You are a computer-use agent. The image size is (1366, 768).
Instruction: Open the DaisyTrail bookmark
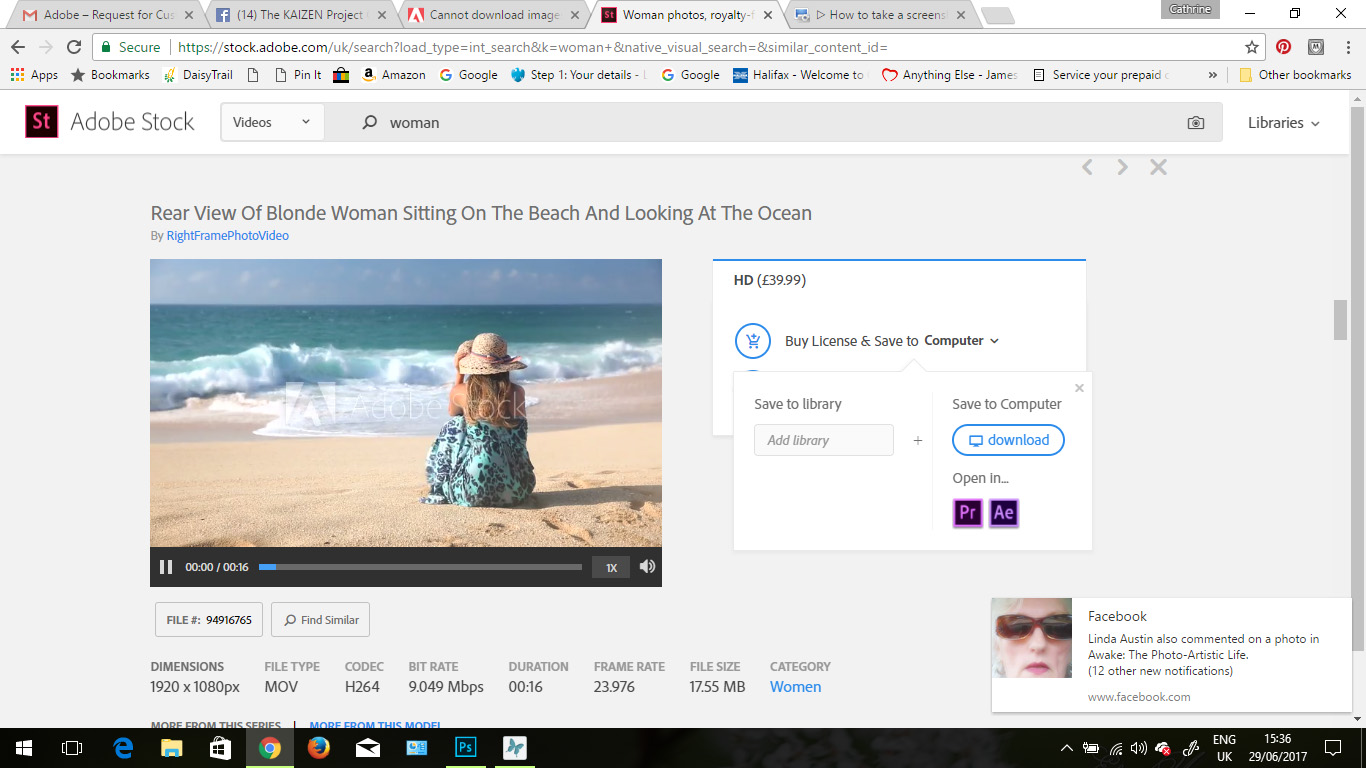point(198,75)
